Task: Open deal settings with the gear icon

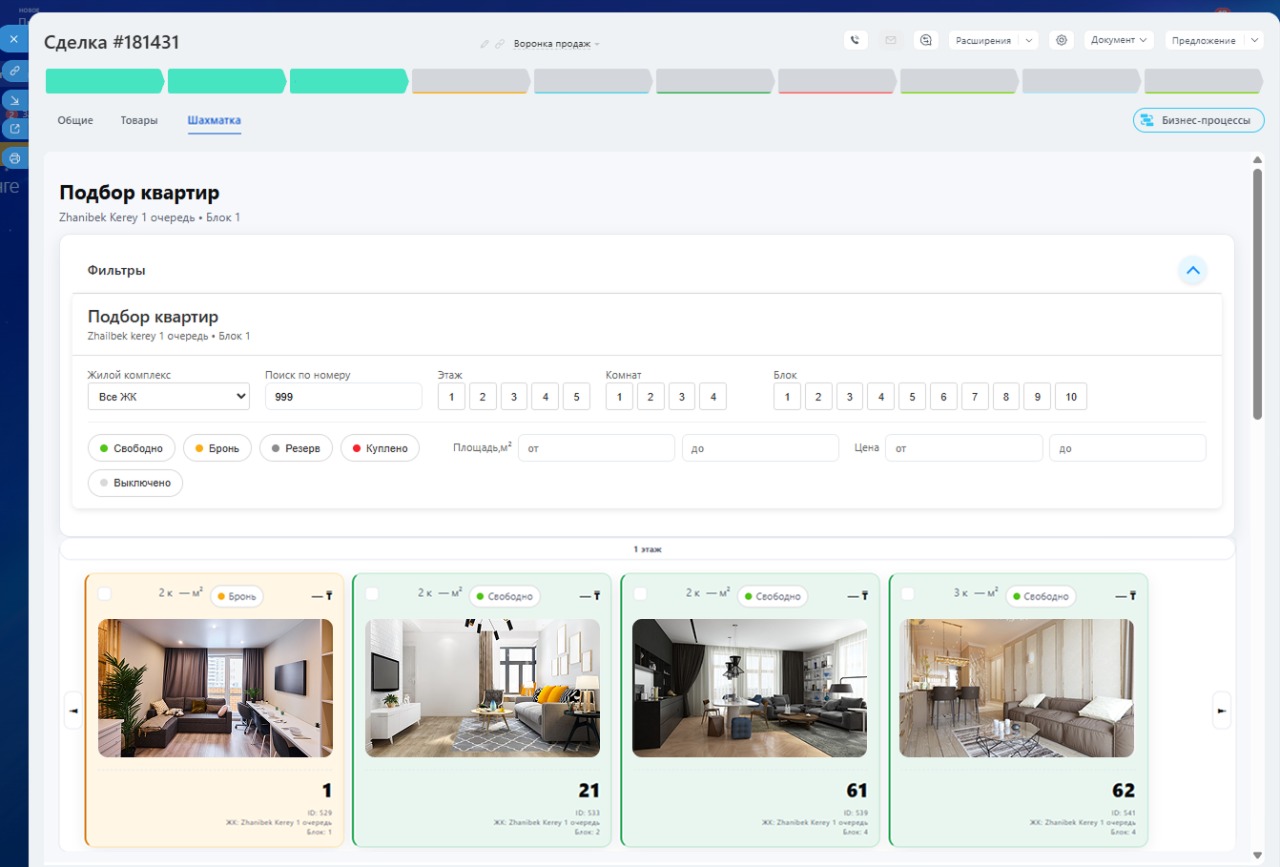Action: 1061,40
